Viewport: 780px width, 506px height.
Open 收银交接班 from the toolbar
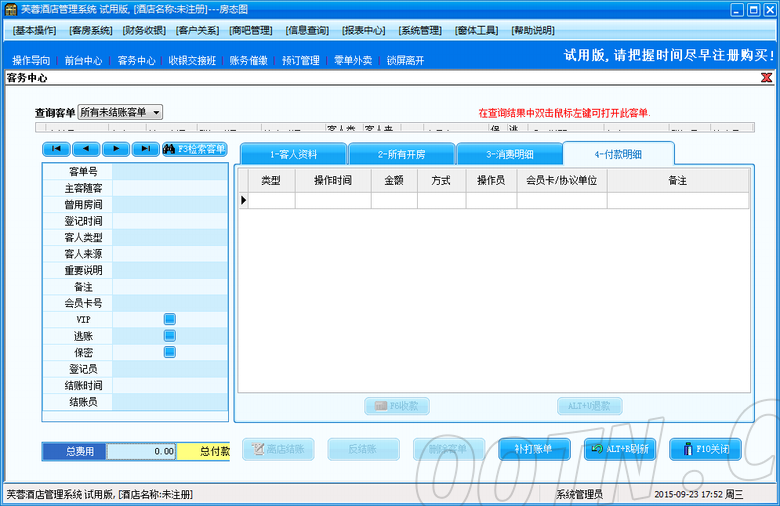(192, 60)
